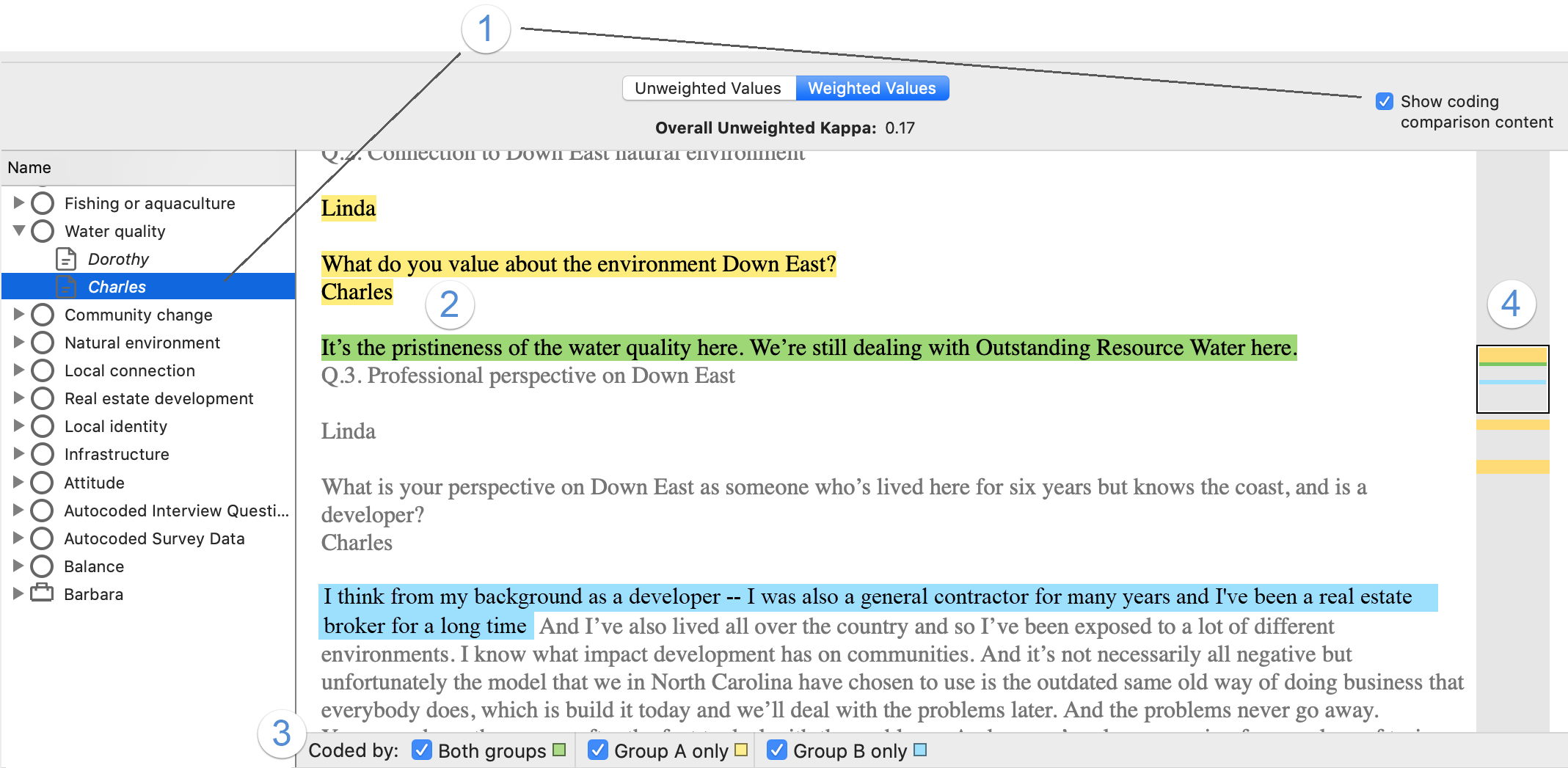
Task: Click the Fishing or aquaculture node icon
Action: pyautogui.click(x=43, y=203)
